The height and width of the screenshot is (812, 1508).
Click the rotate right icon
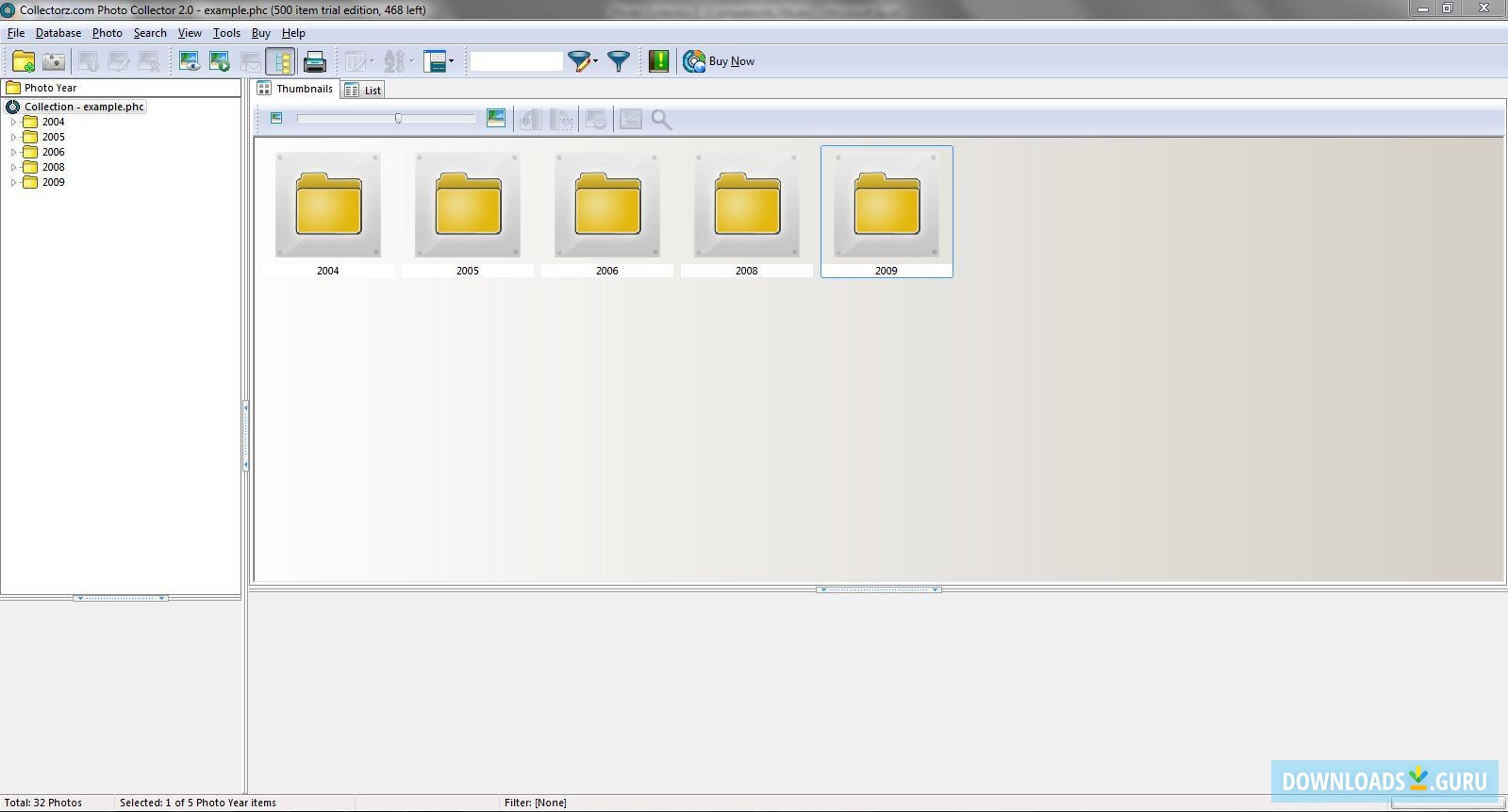click(561, 120)
